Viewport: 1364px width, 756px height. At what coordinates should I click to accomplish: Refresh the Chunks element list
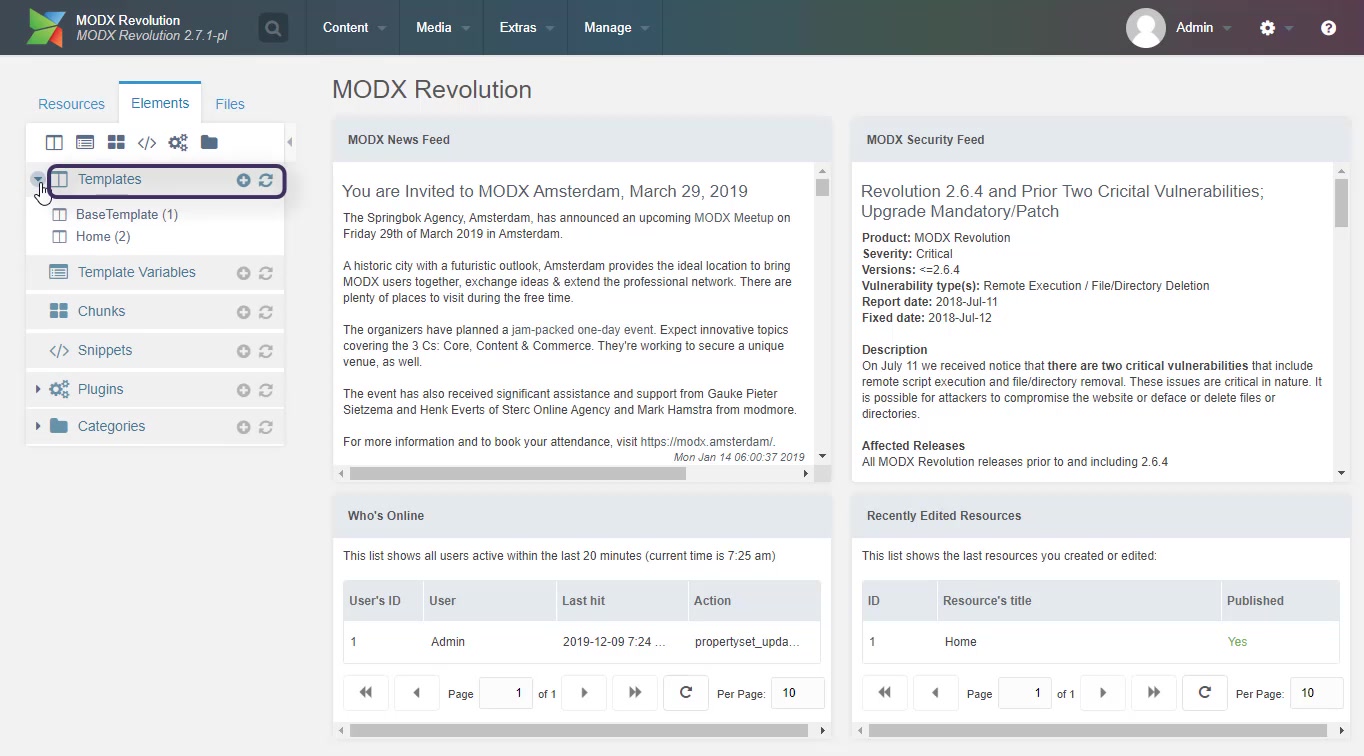[x=266, y=312]
